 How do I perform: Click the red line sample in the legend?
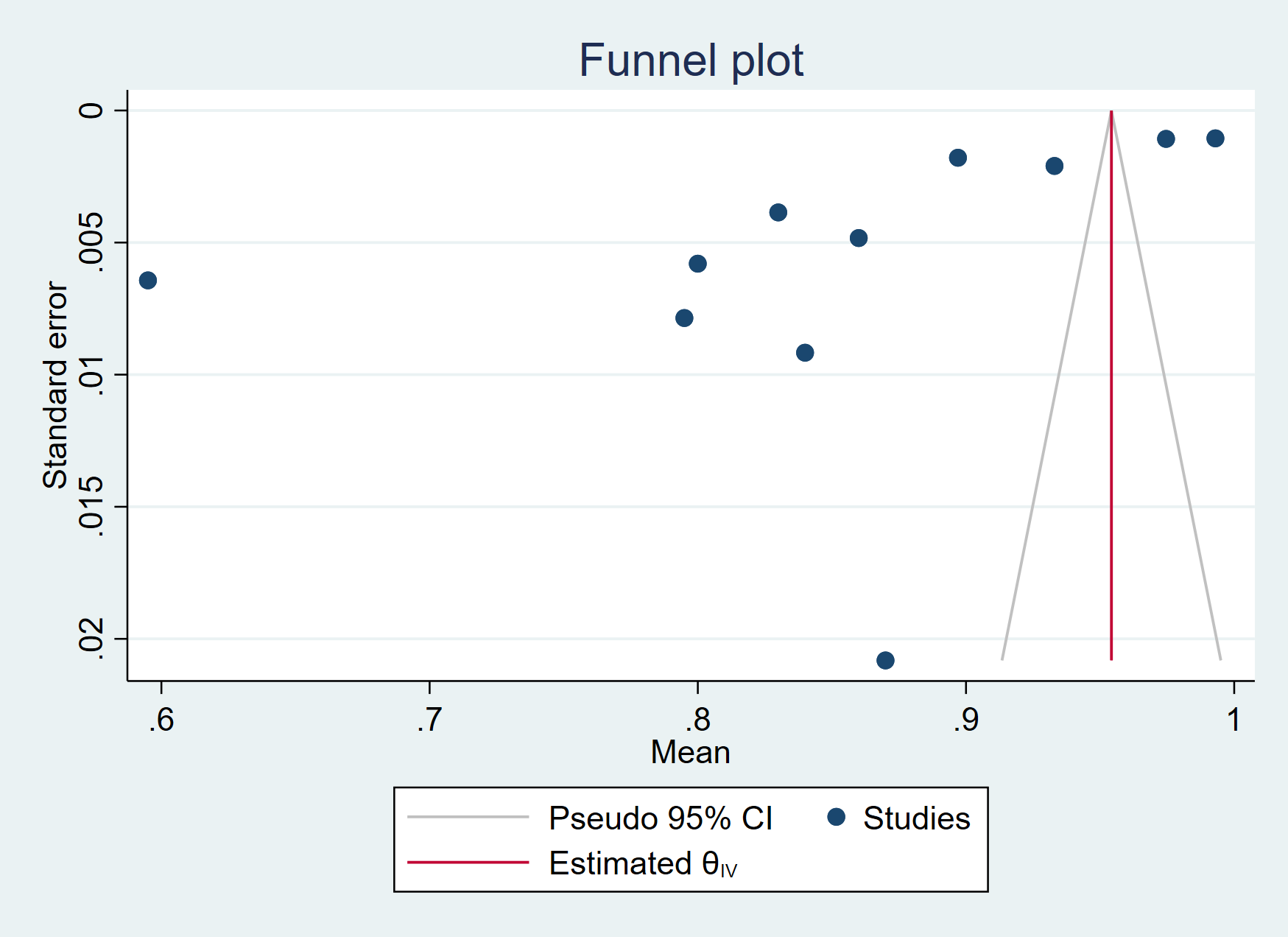pyautogui.click(x=468, y=862)
